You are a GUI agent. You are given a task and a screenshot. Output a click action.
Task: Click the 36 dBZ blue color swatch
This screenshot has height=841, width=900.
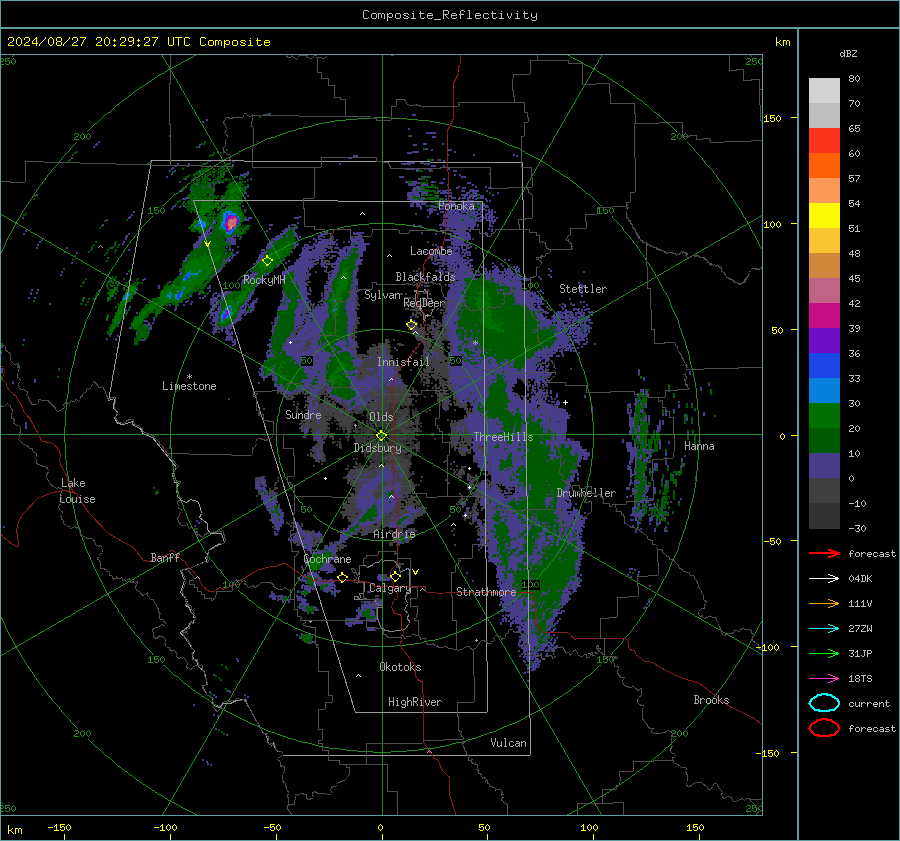[x=824, y=365]
